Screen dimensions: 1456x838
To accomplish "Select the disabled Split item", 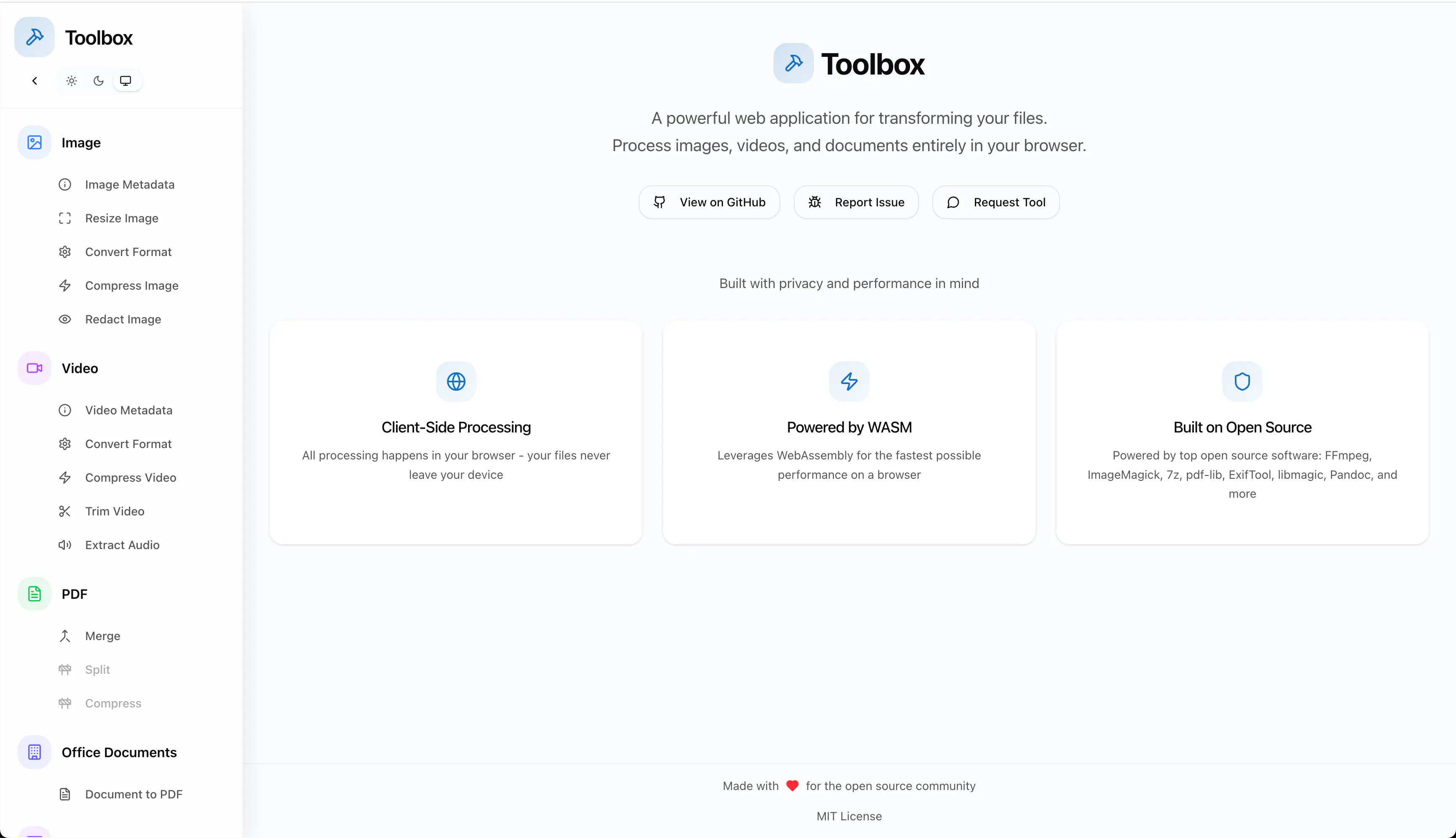I will [x=97, y=670].
